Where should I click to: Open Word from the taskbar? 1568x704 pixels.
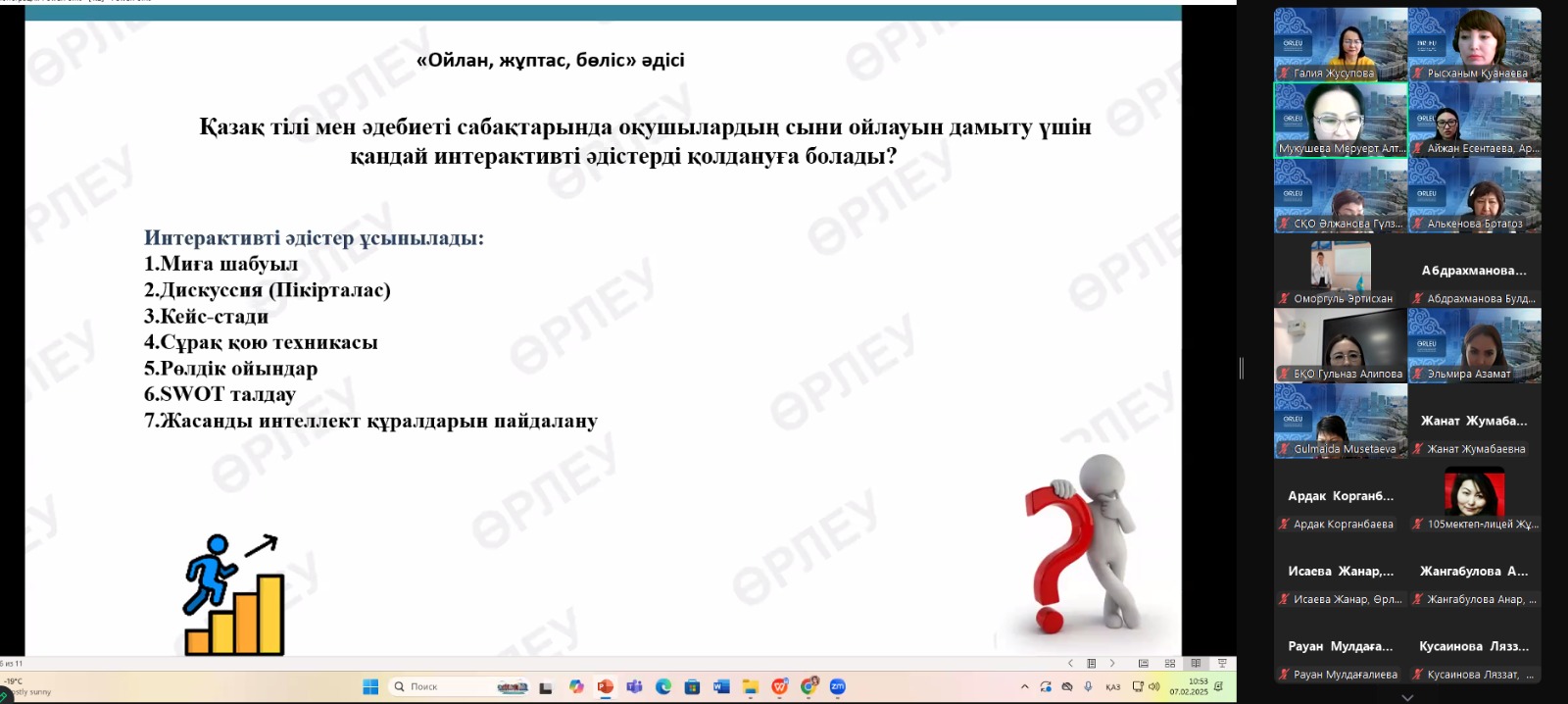click(721, 686)
